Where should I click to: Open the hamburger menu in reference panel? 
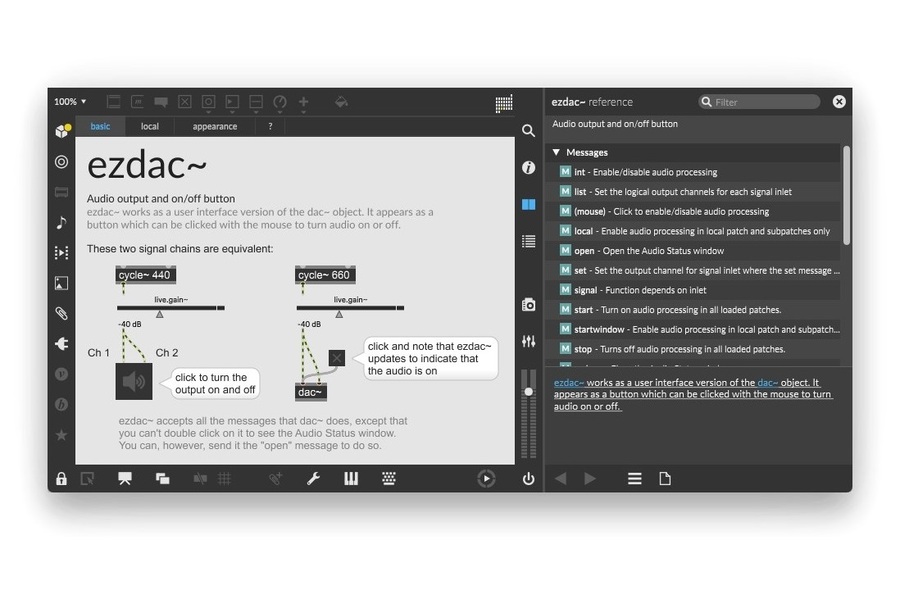pos(634,478)
